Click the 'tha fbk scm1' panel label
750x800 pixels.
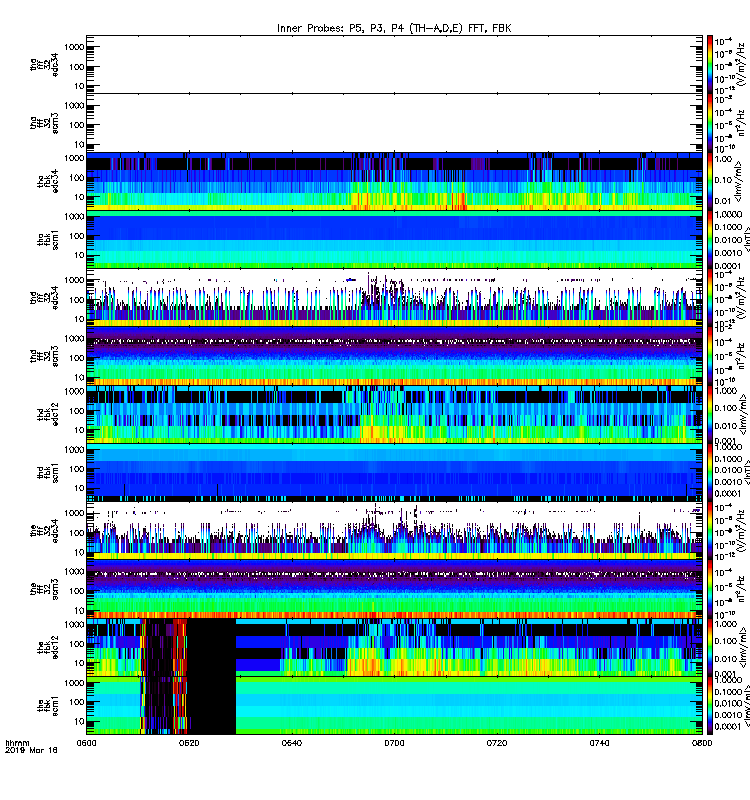coord(48,239)
